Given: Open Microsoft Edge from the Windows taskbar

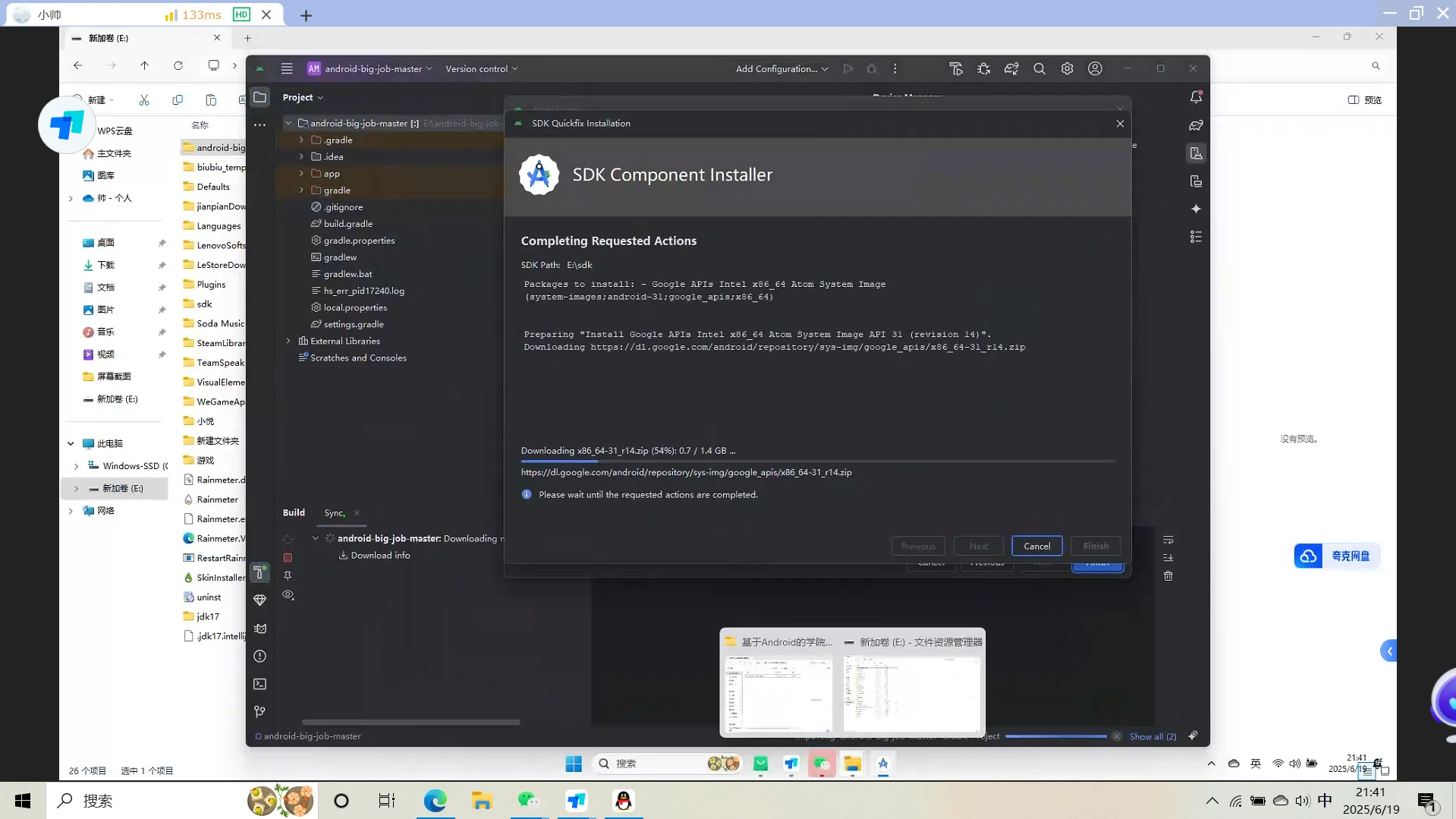Looking at the screenshot, I should pyautogui.click(x=436, y=801).
